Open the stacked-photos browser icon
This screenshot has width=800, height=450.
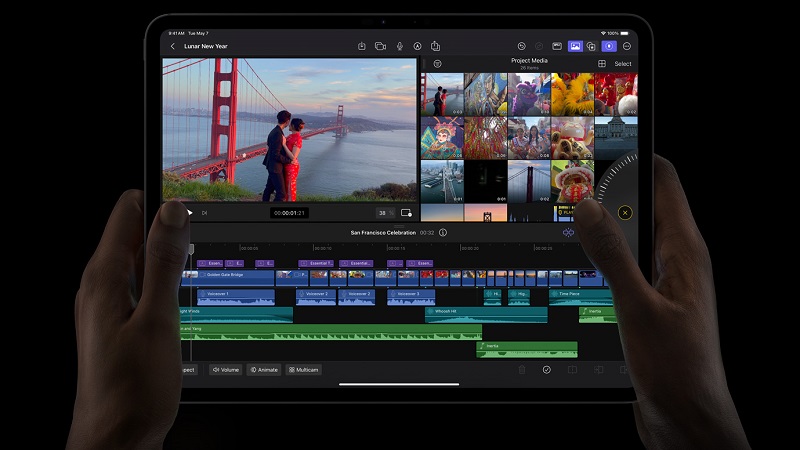tap(591, 46)
